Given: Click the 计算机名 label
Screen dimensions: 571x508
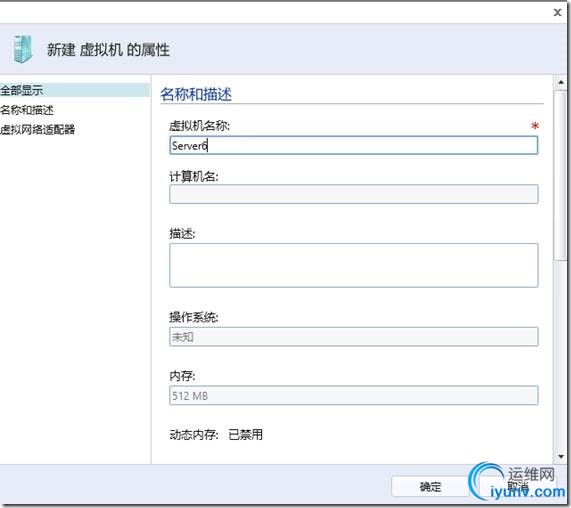Looking at the screenshot, I should (x=194, y=177).
